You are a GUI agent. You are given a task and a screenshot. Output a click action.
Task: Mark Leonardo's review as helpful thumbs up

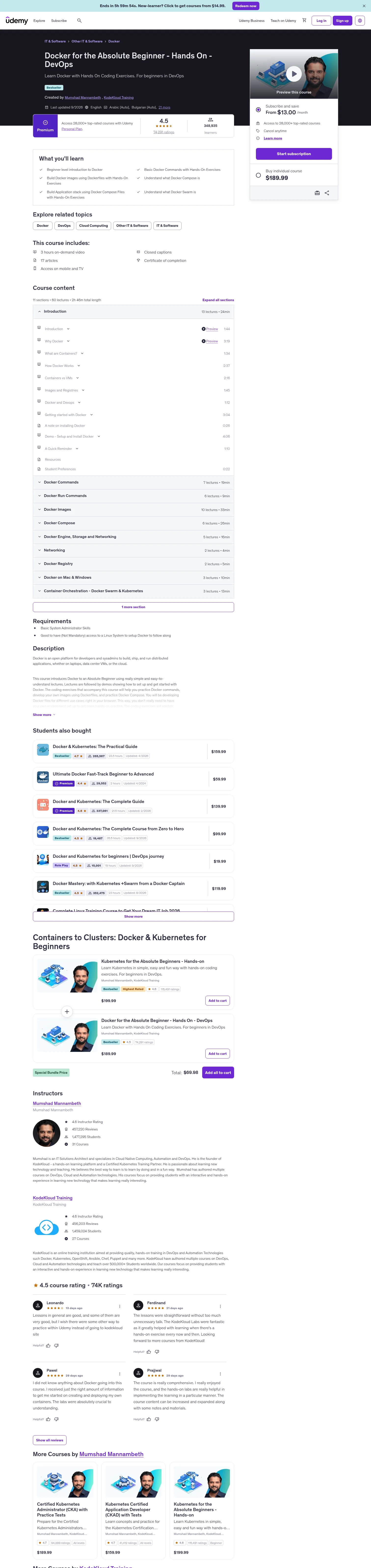pyautogui.click(x=48, y=1346)
